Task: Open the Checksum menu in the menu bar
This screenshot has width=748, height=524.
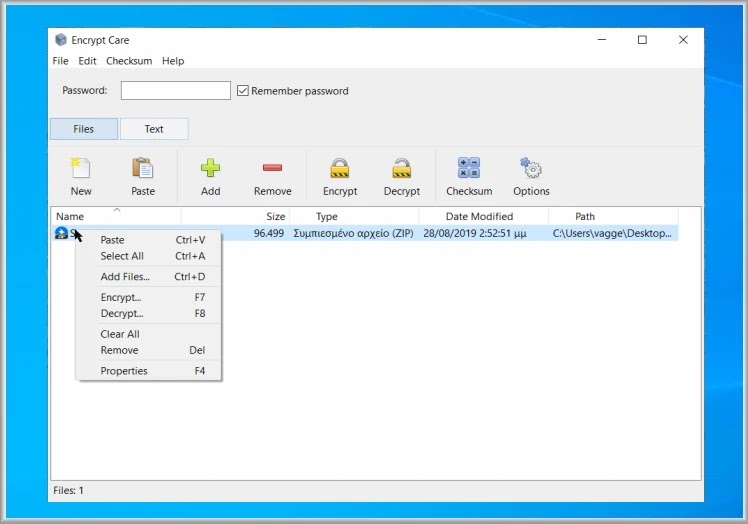Action: point(129,61)
